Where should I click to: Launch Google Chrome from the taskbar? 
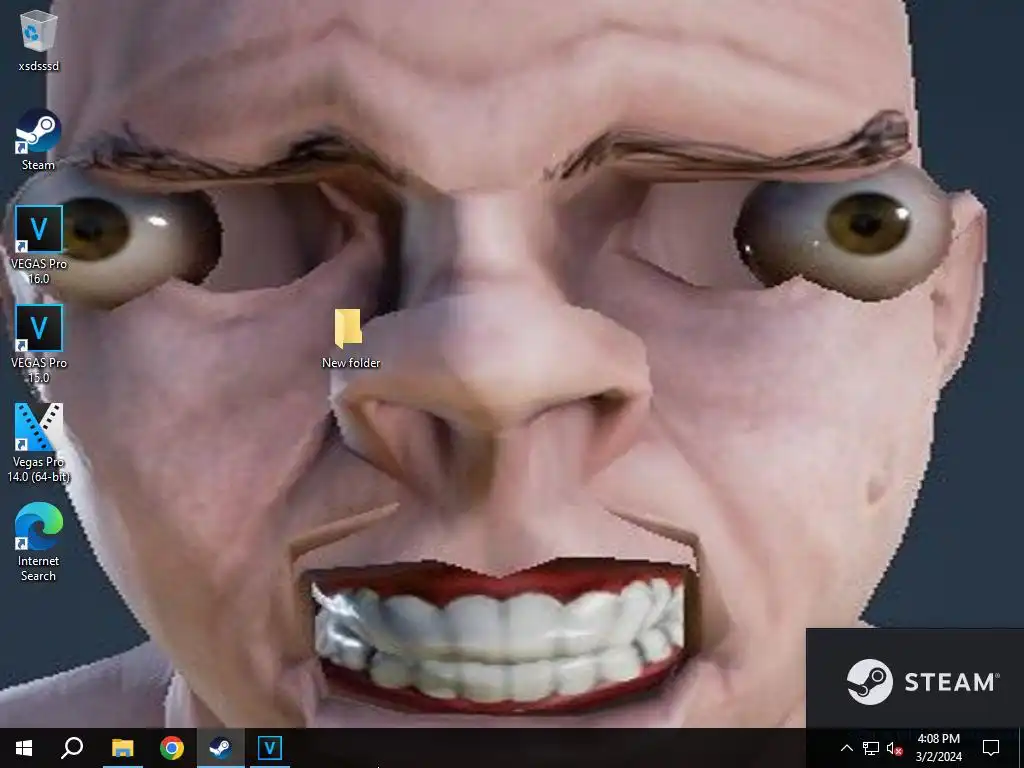pos(171,748)
